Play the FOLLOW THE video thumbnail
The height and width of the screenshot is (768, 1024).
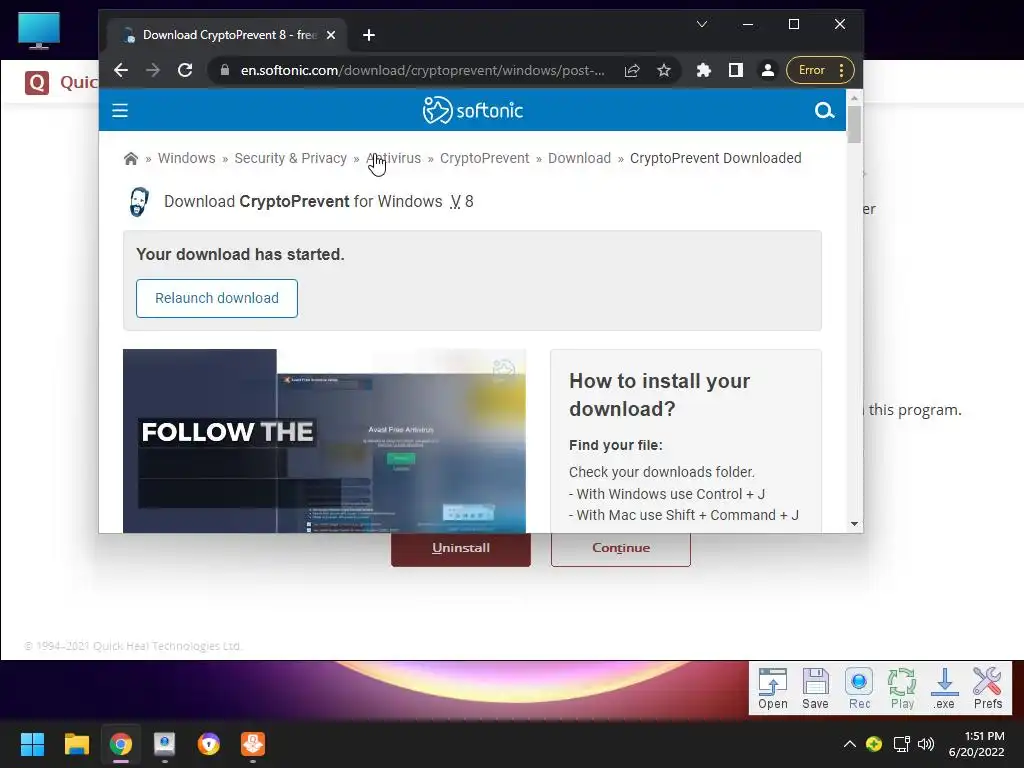(x=324, y=441)
